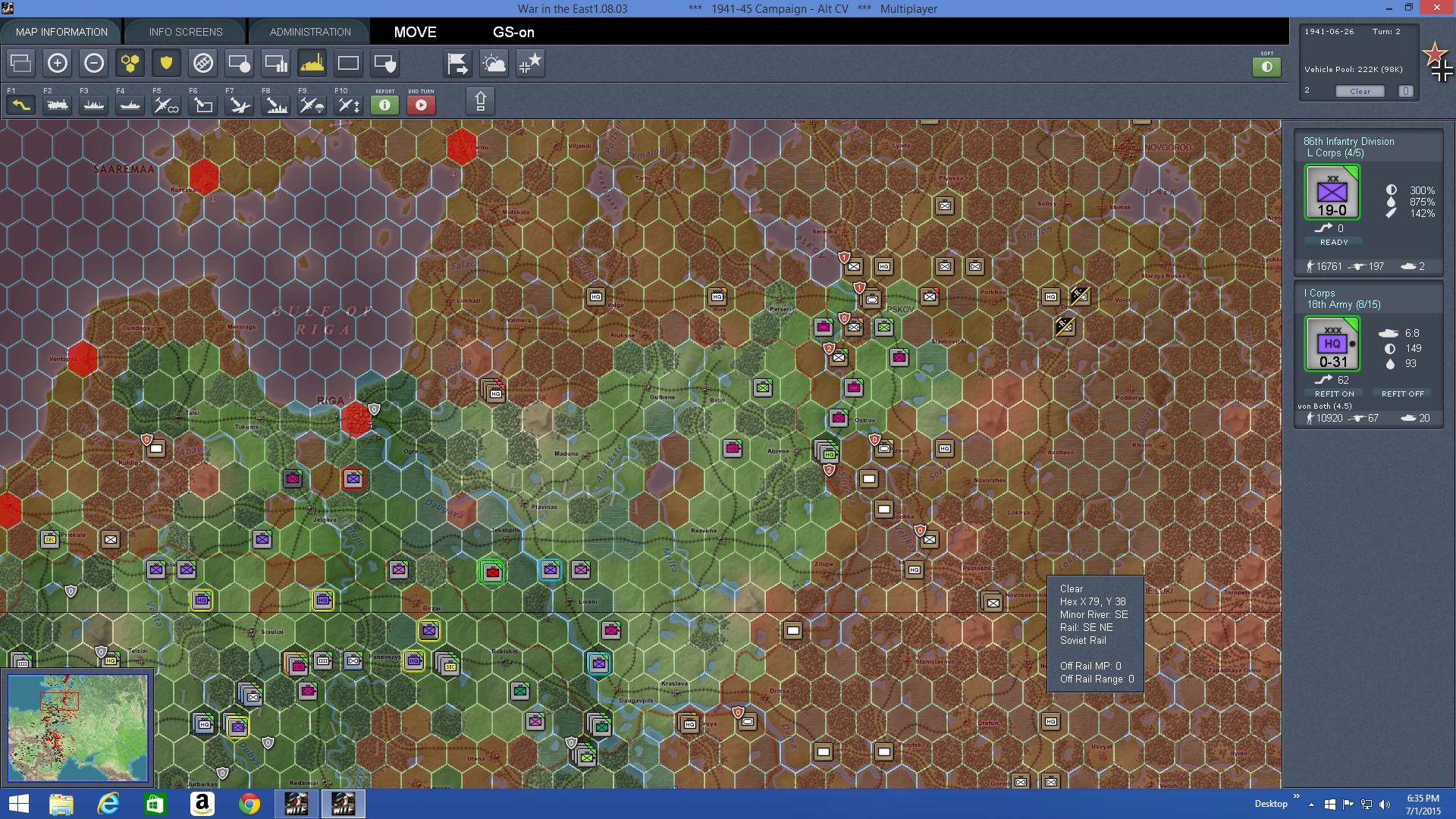Screen dimensions: 1456x819
Task: Open the green REPORT info button
Action: point(385,105)
